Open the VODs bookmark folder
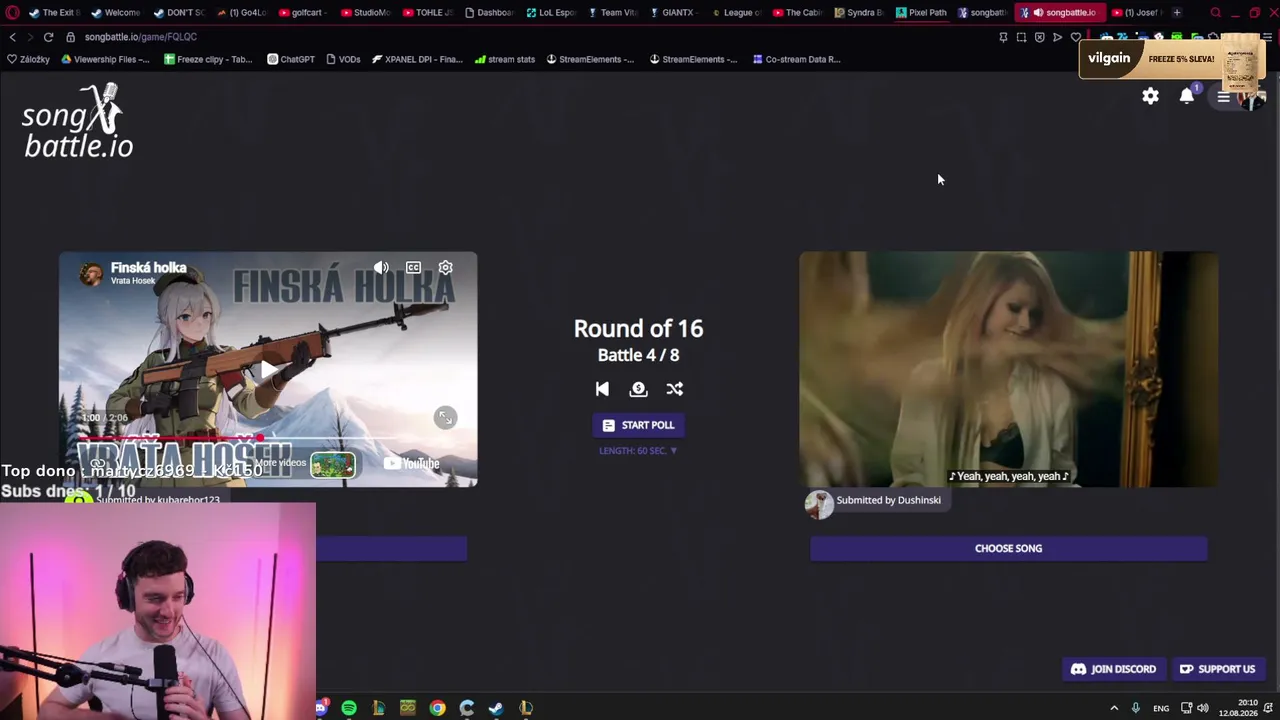 coord(343,59)
